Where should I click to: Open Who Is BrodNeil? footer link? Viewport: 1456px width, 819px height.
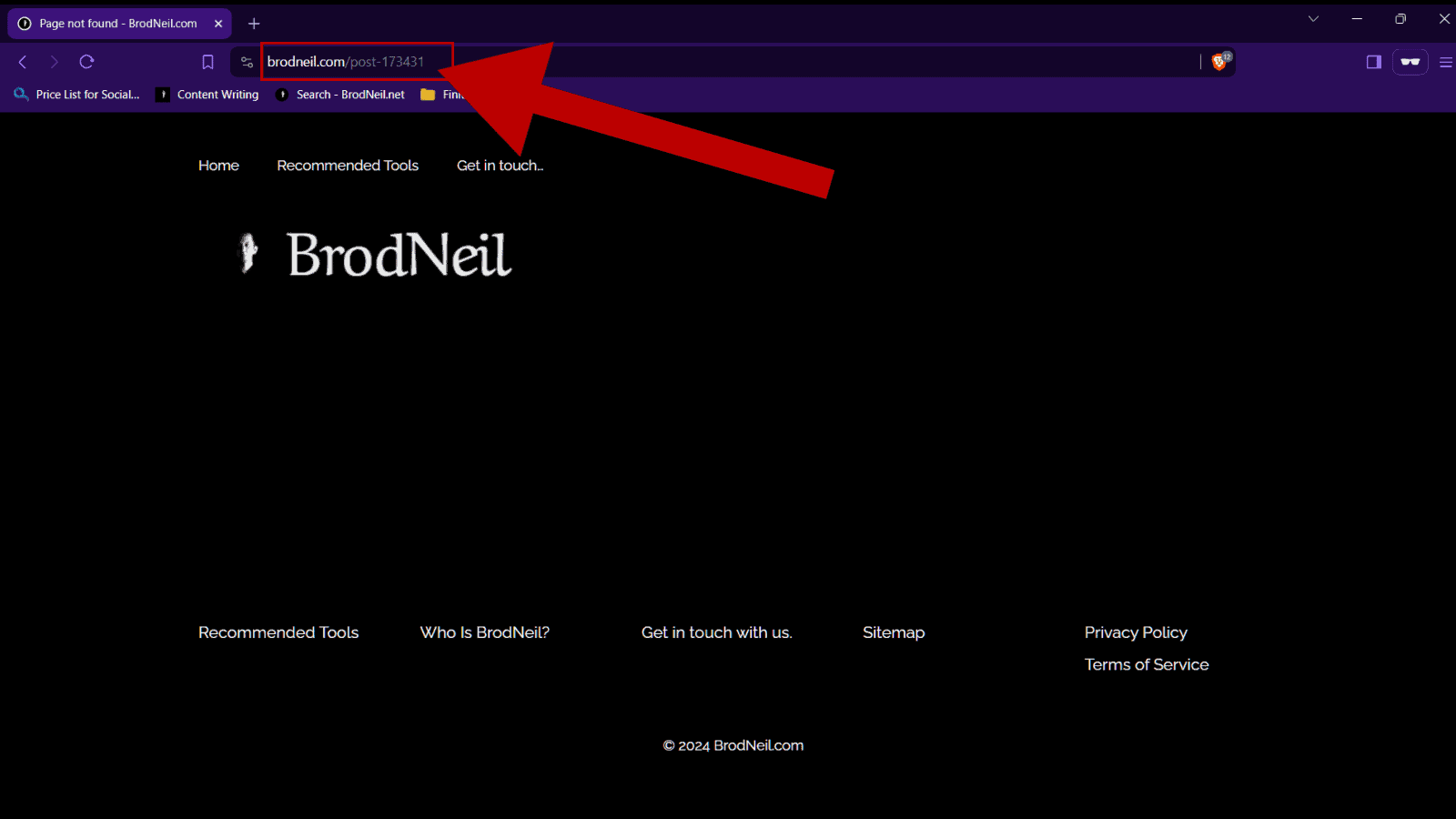click(x=485, y=632)
